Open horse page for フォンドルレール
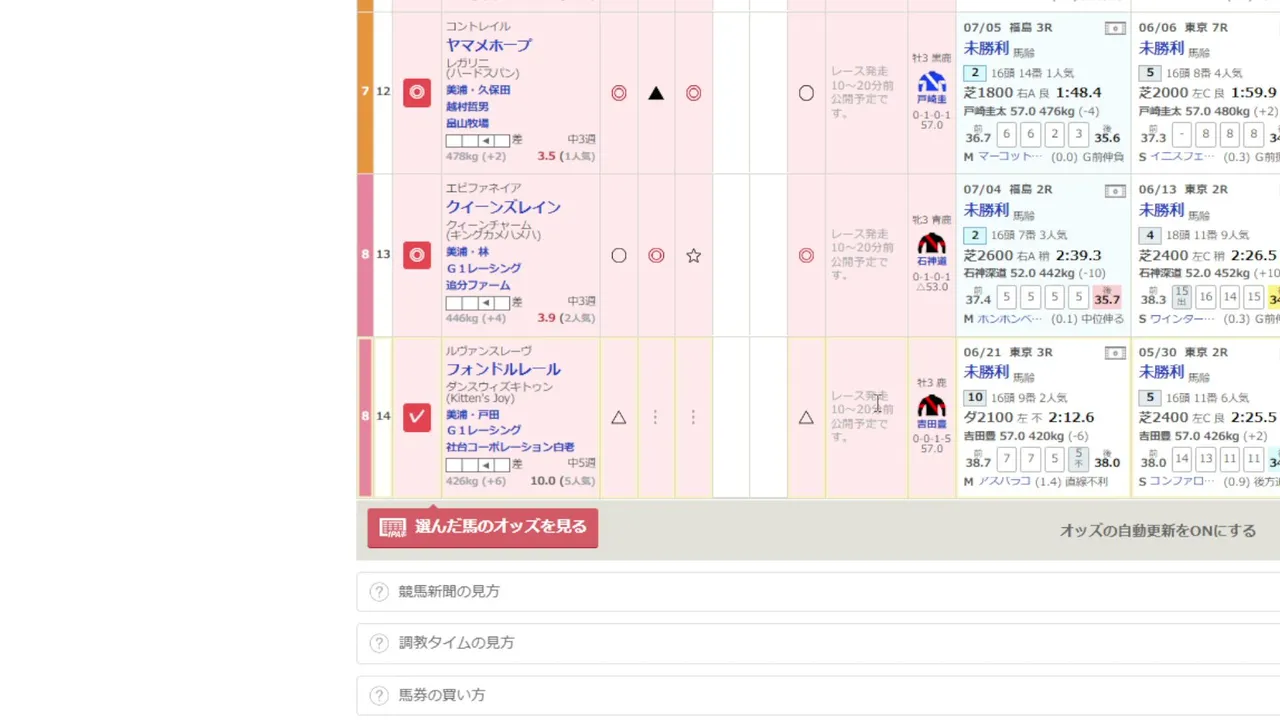This screenshot has height=720, width=1280. [x=503, y=369]
